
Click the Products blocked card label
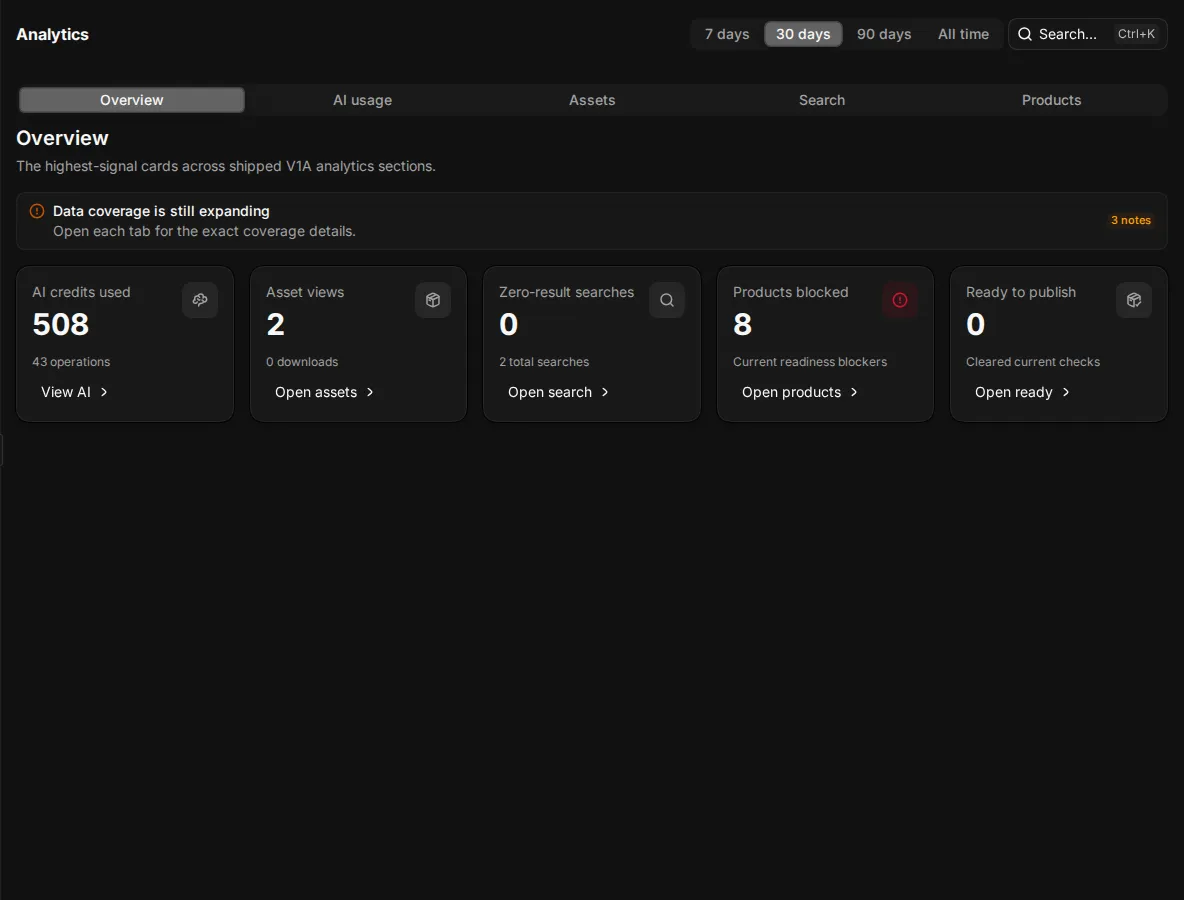point(790,292)
